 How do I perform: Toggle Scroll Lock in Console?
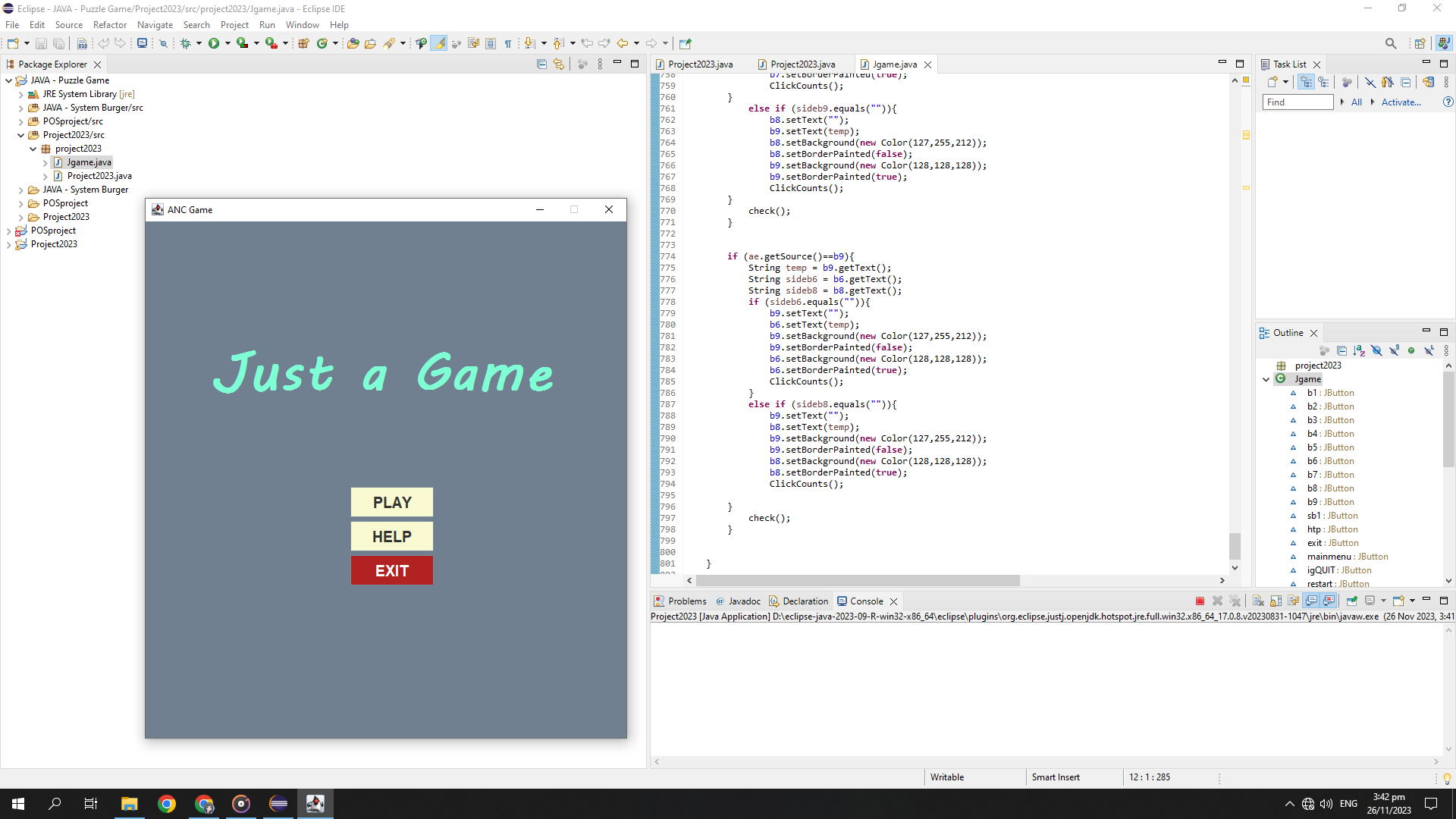(1276, 601)
